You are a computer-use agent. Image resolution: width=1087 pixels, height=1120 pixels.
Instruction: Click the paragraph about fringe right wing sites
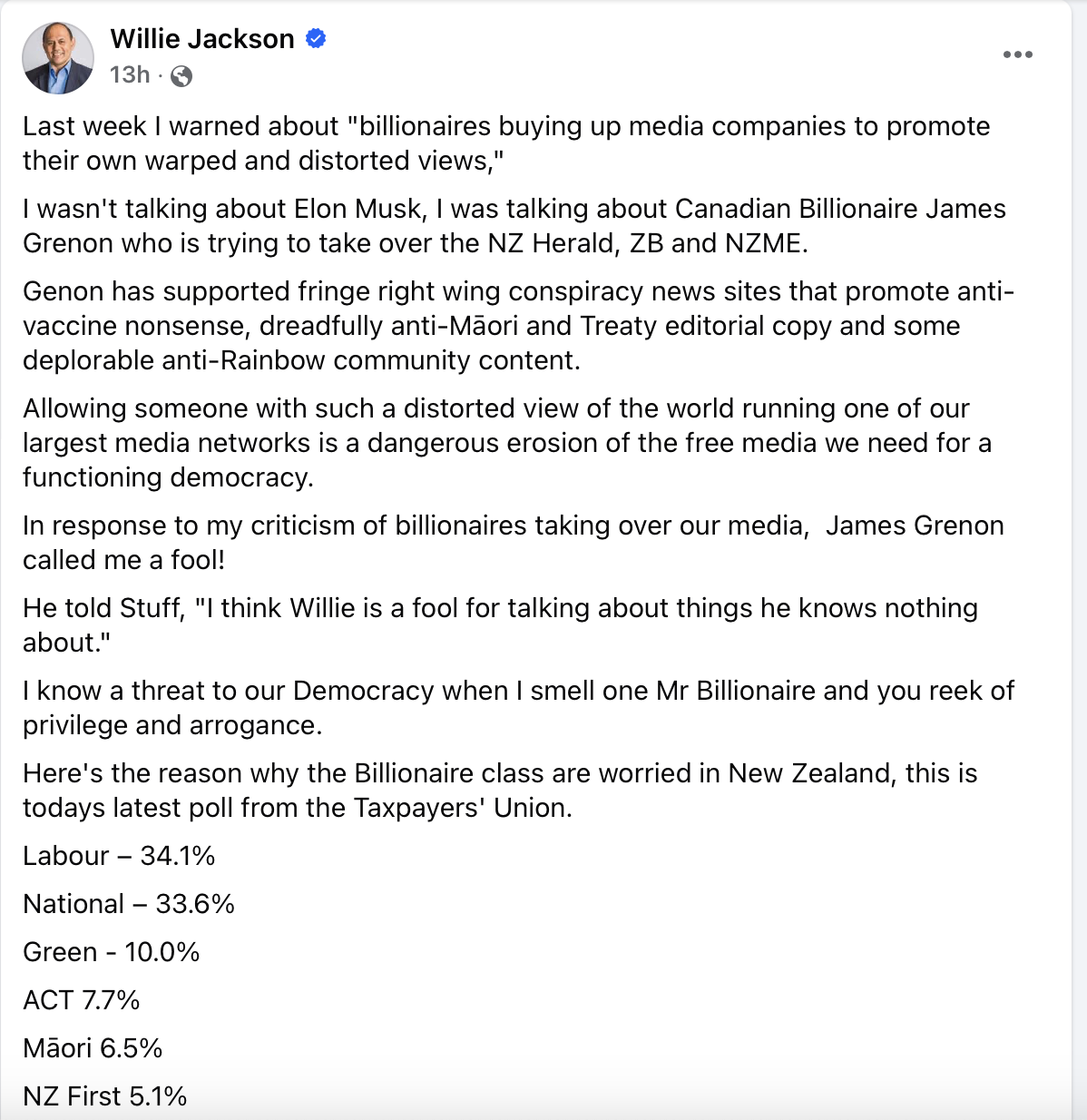tap(517, 326)
